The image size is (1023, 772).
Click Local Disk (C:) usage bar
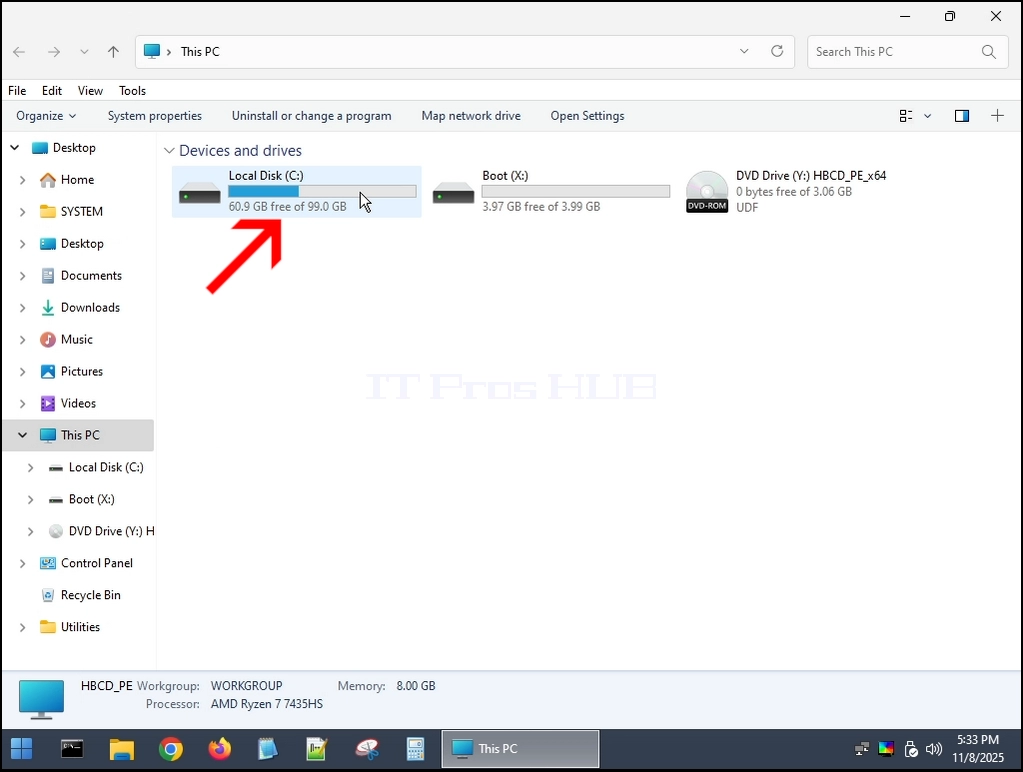click(322, 191)
